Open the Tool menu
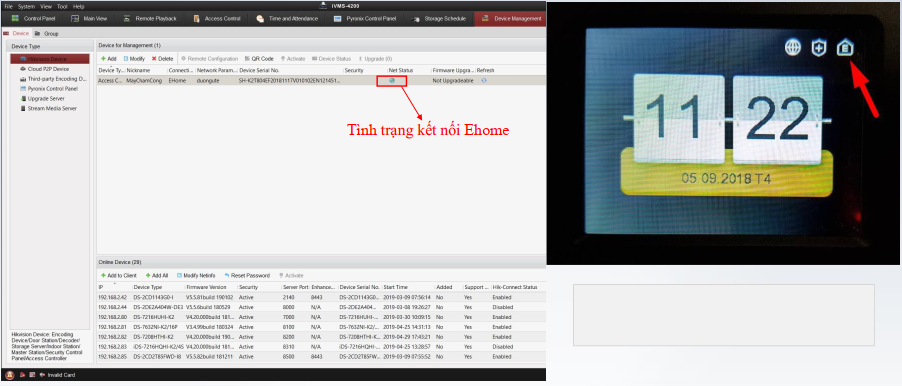Viewport: 902px width, 386px height. [x=62, y=6]
